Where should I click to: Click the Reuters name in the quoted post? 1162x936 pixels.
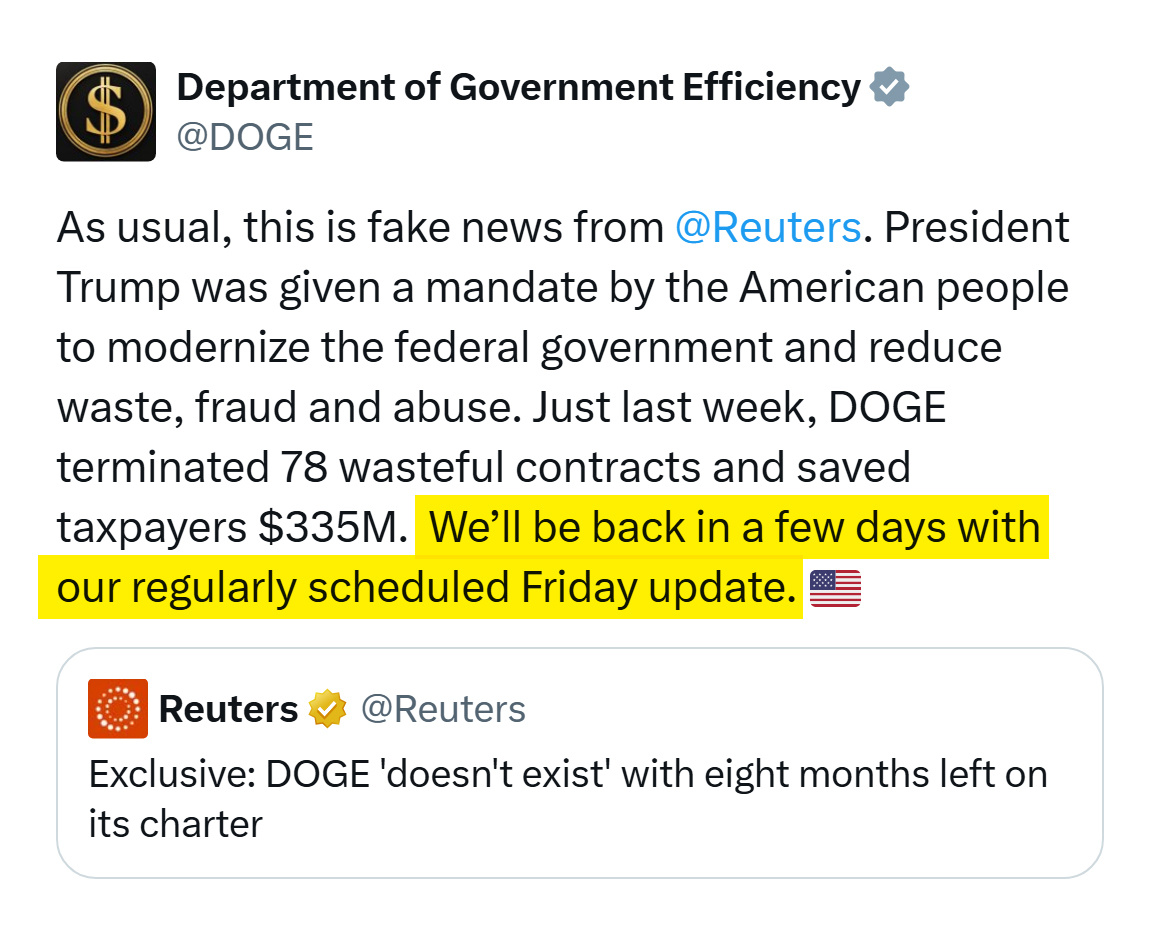coord(228,709)
